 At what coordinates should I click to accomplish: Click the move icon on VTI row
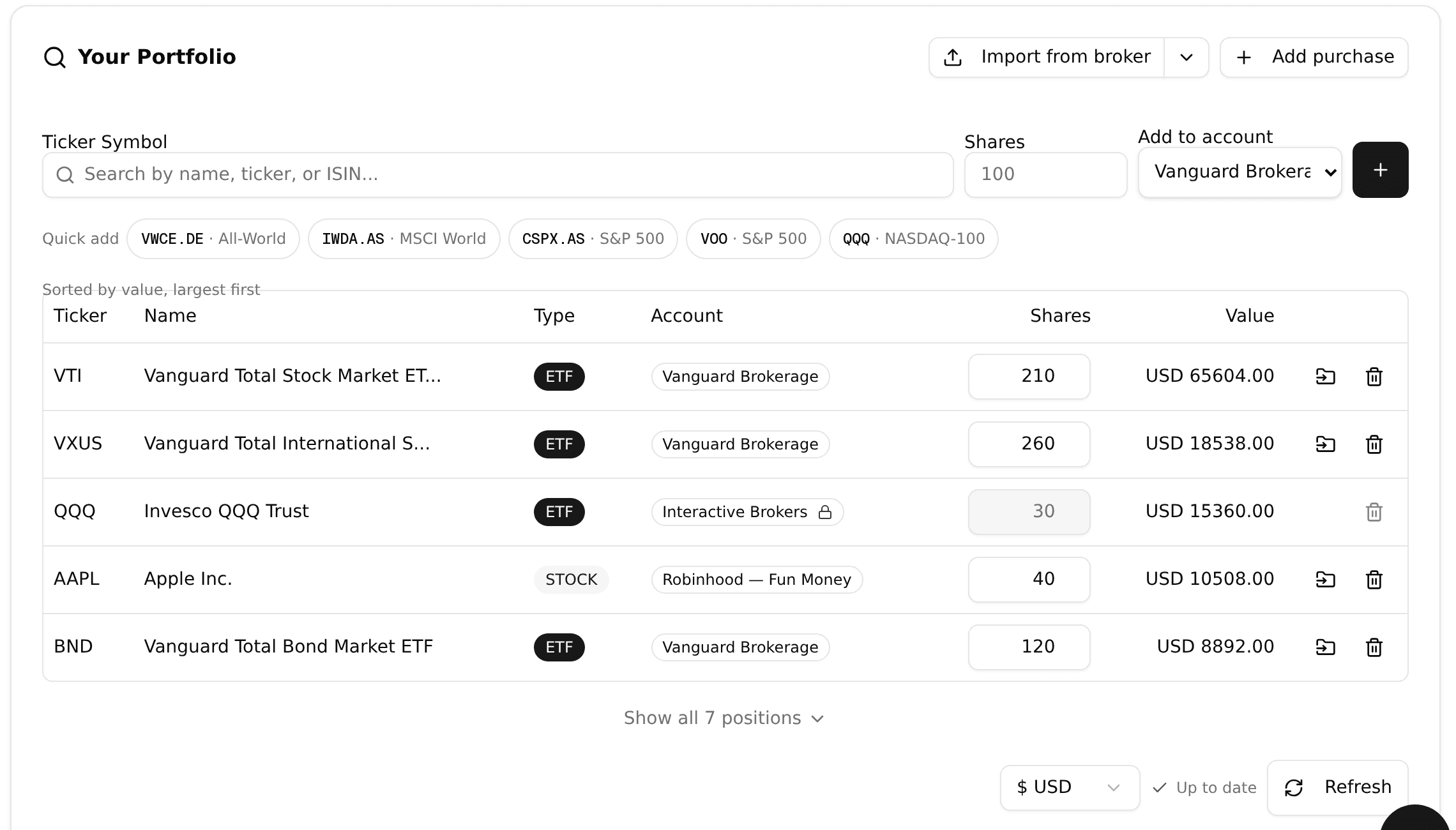click(1325, 377)
